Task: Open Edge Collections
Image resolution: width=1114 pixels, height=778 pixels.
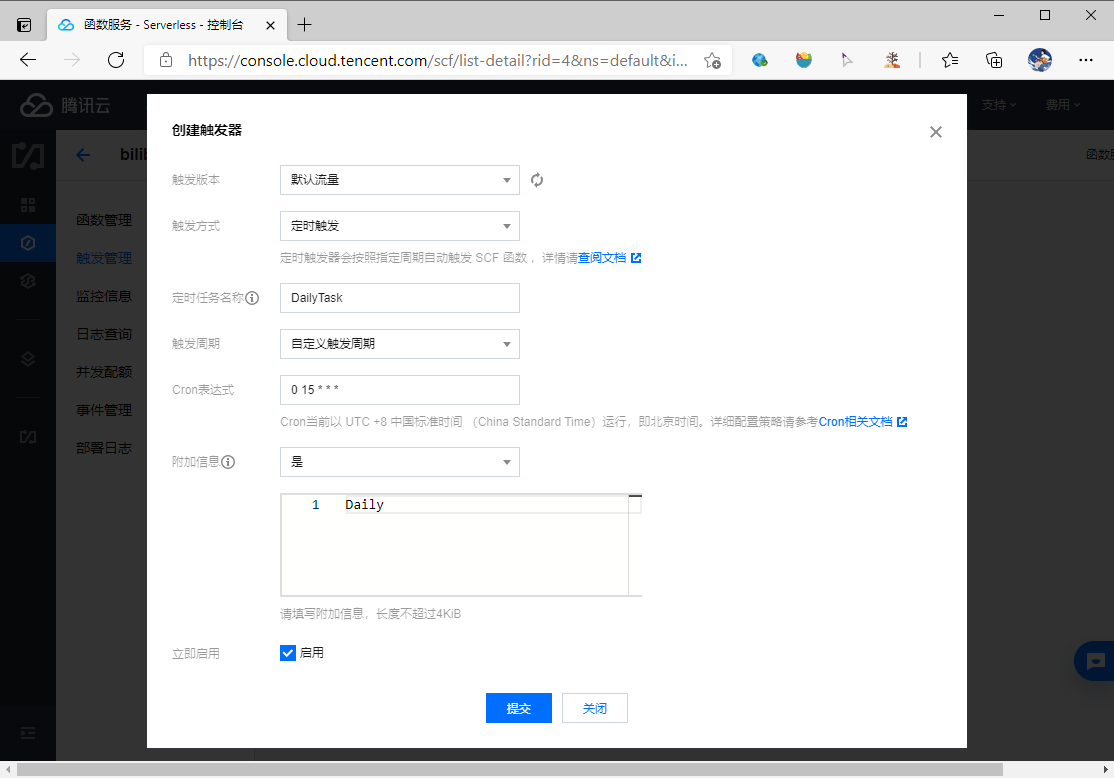Action: pos(993,60)
